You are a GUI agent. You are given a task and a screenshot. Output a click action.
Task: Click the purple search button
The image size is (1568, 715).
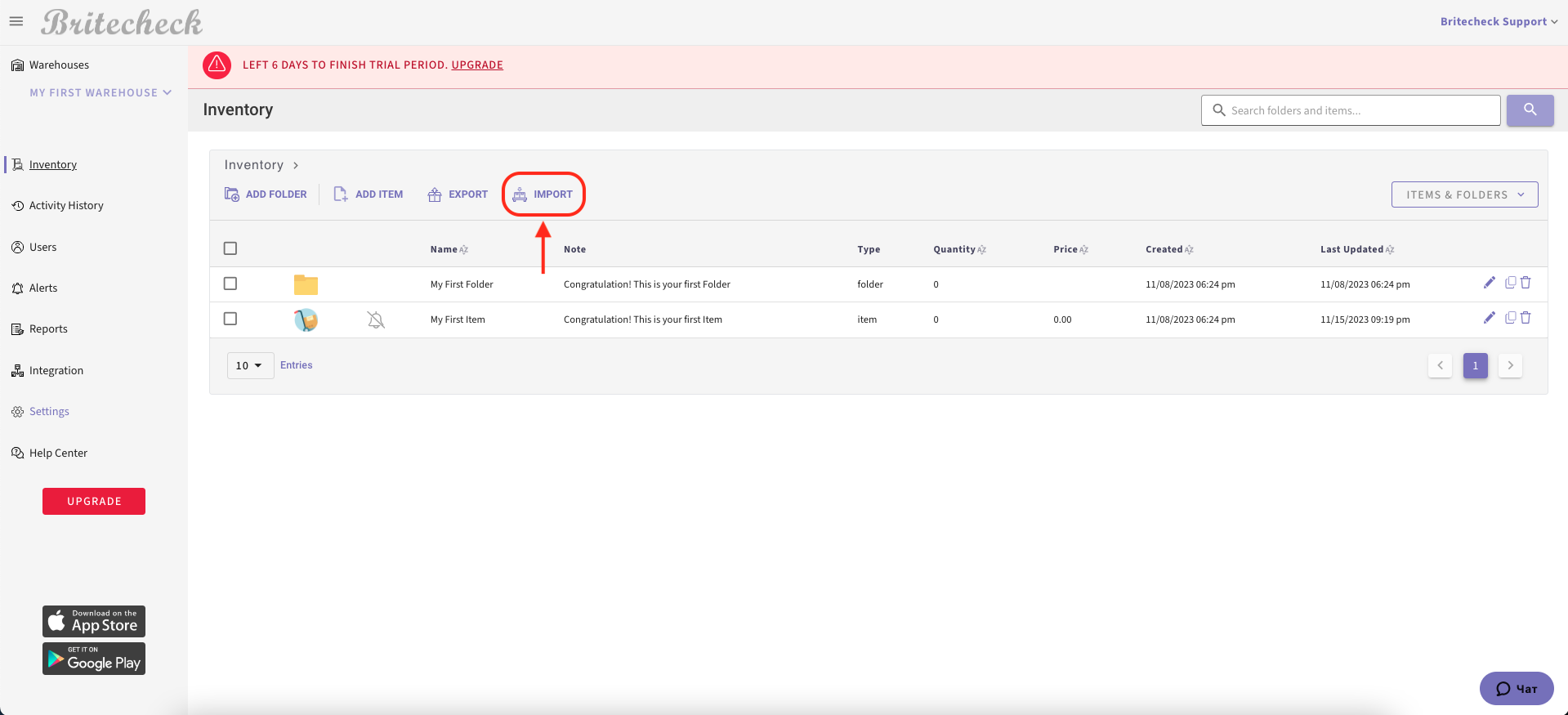[x=1530, y=109]
